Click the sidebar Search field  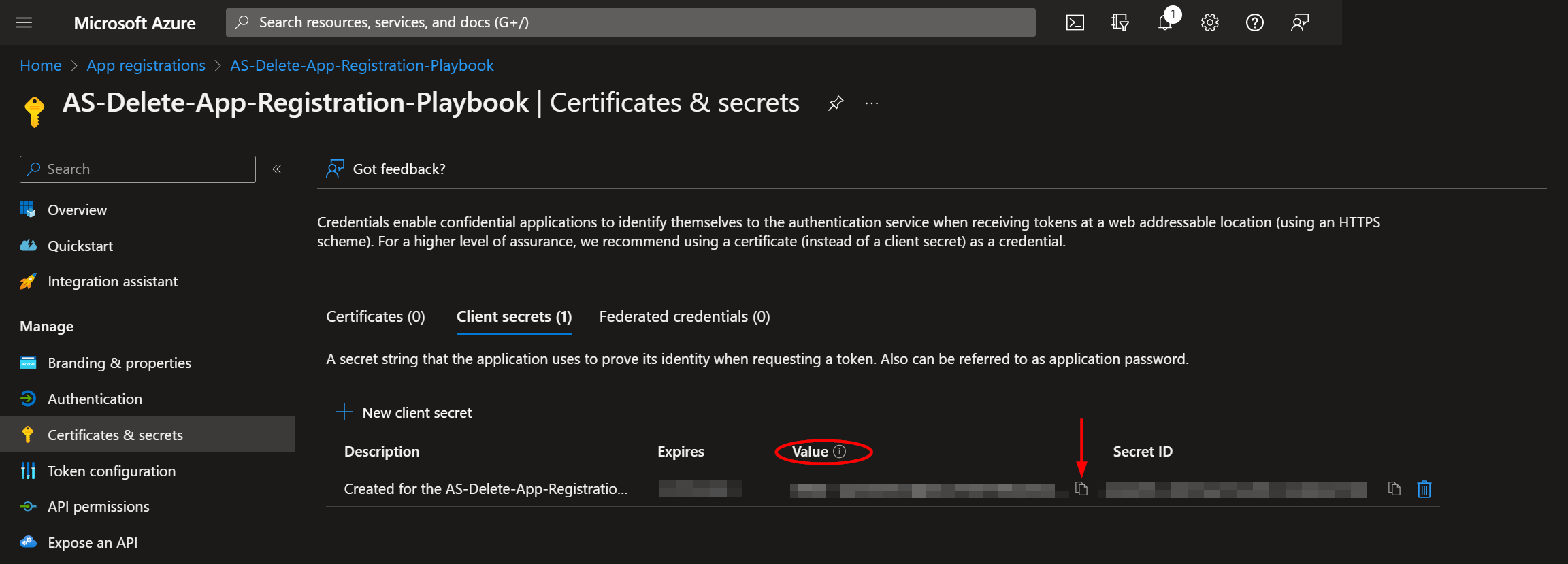(137, 169)
